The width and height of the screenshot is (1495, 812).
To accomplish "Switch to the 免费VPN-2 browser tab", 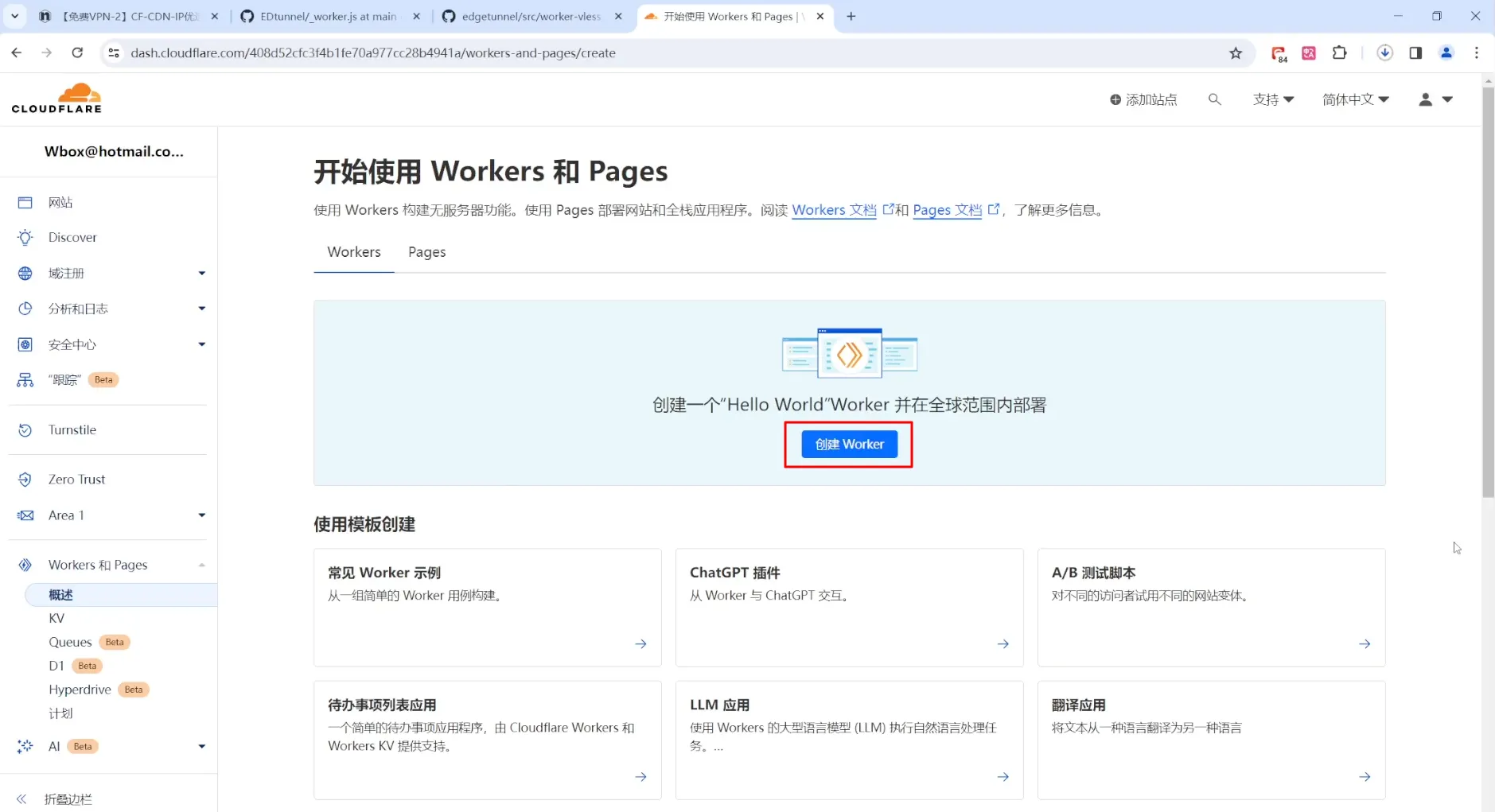I will point(130,16).
